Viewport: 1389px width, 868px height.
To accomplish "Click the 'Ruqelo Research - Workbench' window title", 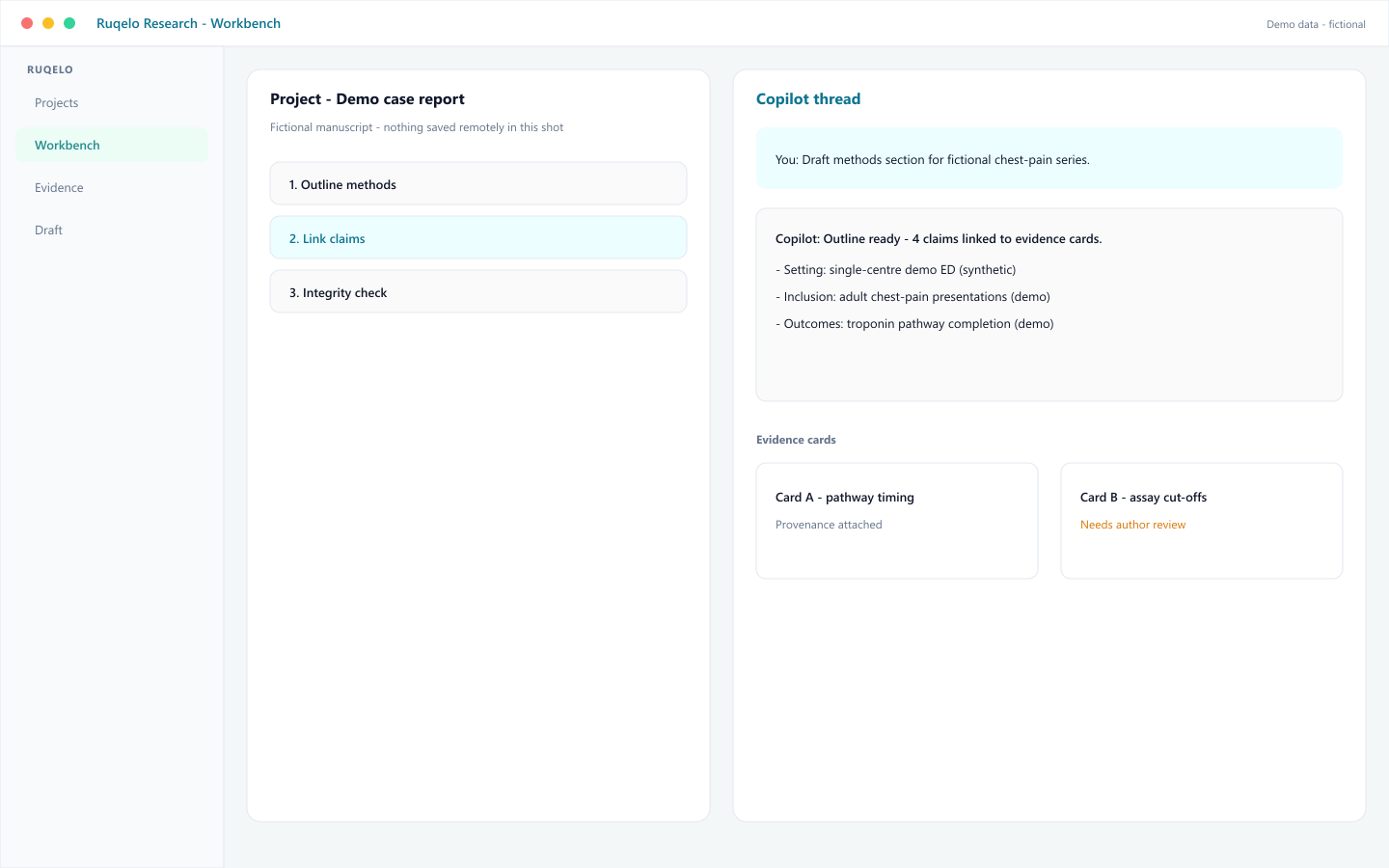I will pyautogui.click(x=188, y=23).
